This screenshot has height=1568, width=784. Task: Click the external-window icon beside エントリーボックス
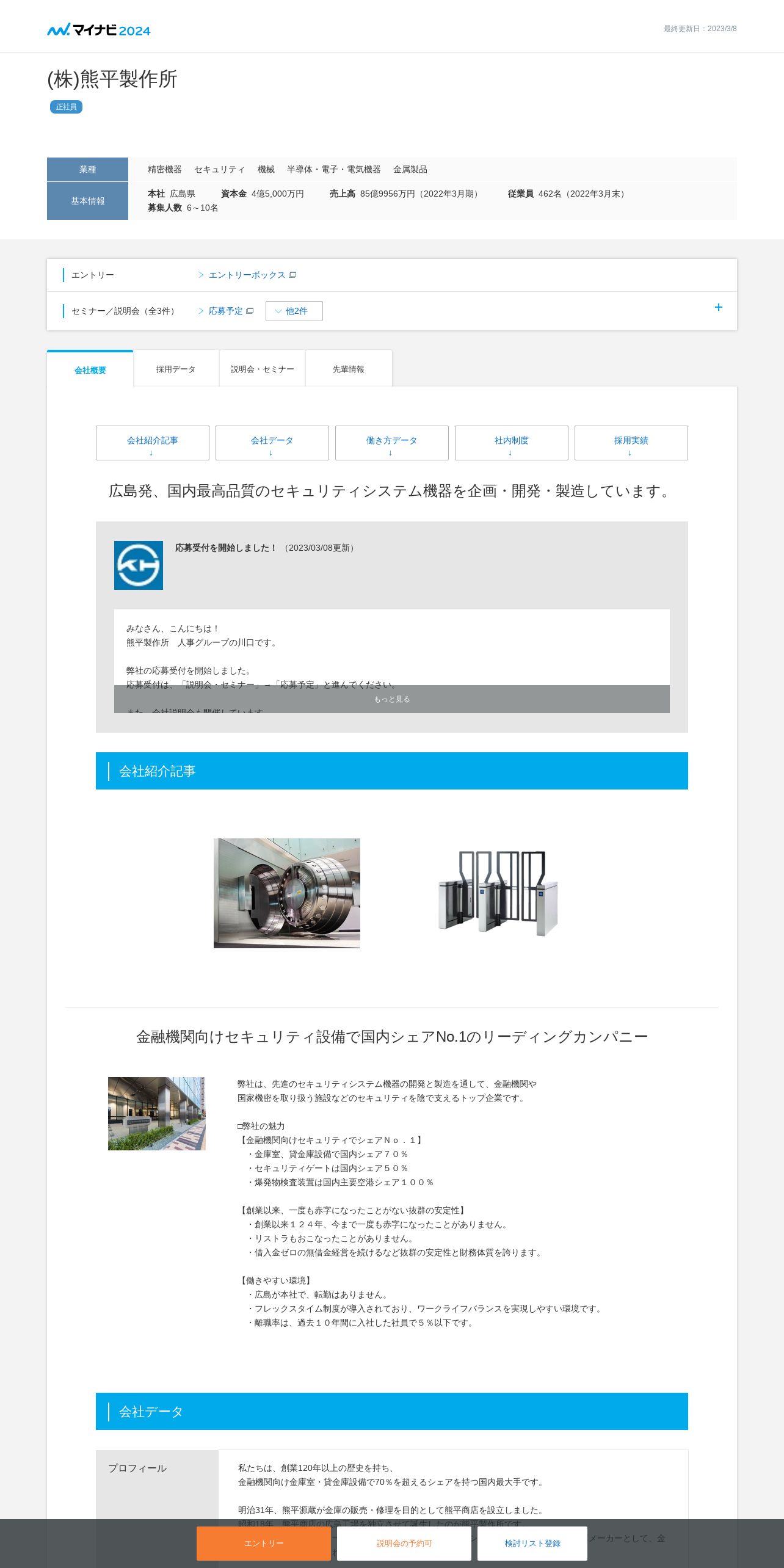click(292, 275)
